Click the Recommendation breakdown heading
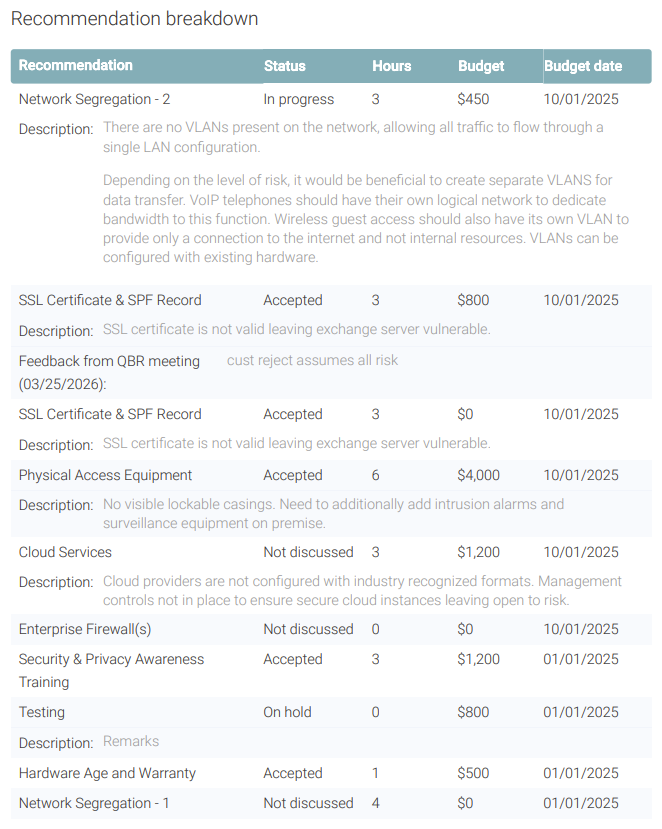 click(x=134, y=19)
